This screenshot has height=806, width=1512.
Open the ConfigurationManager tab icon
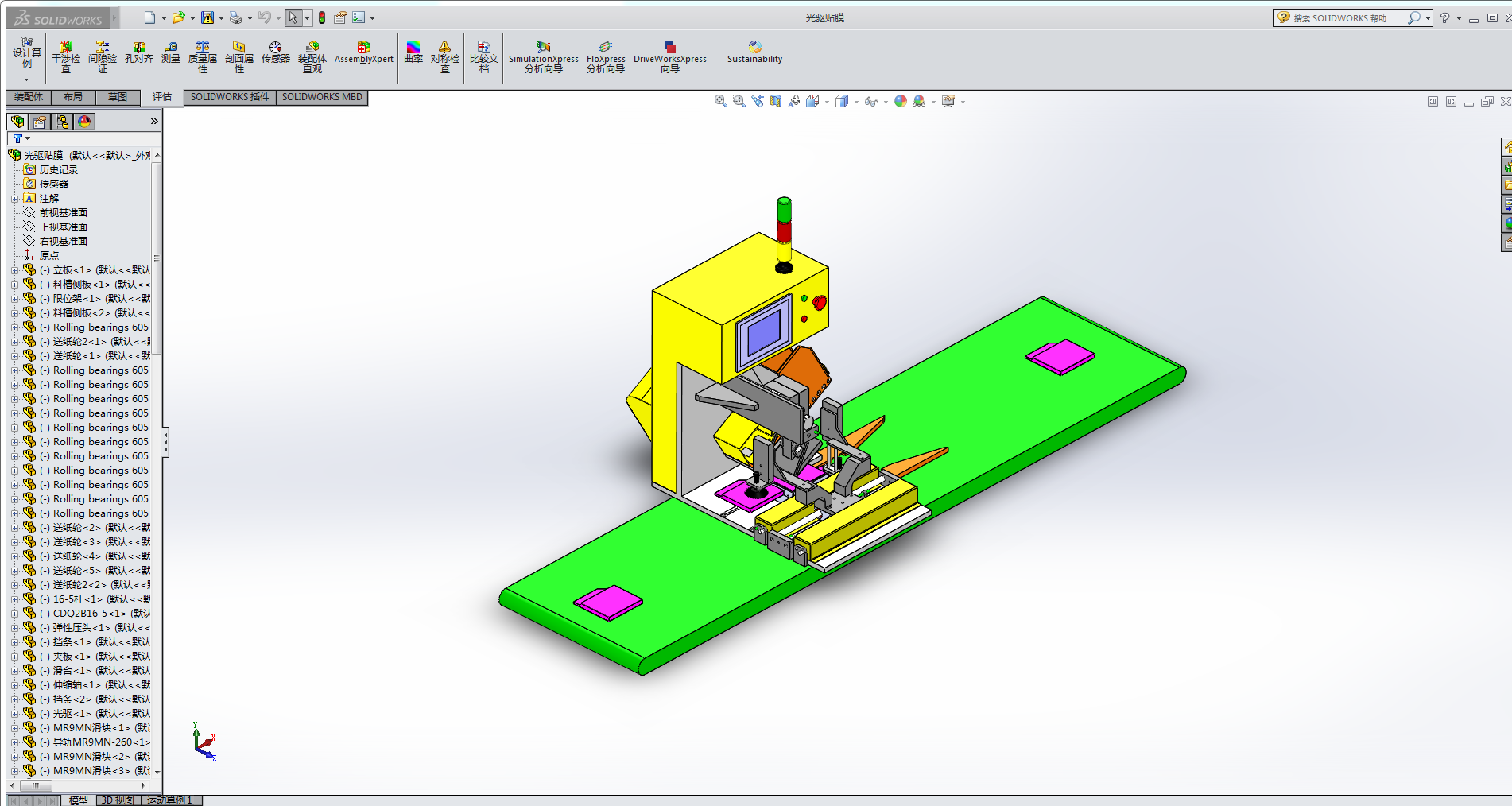(62, 122)
